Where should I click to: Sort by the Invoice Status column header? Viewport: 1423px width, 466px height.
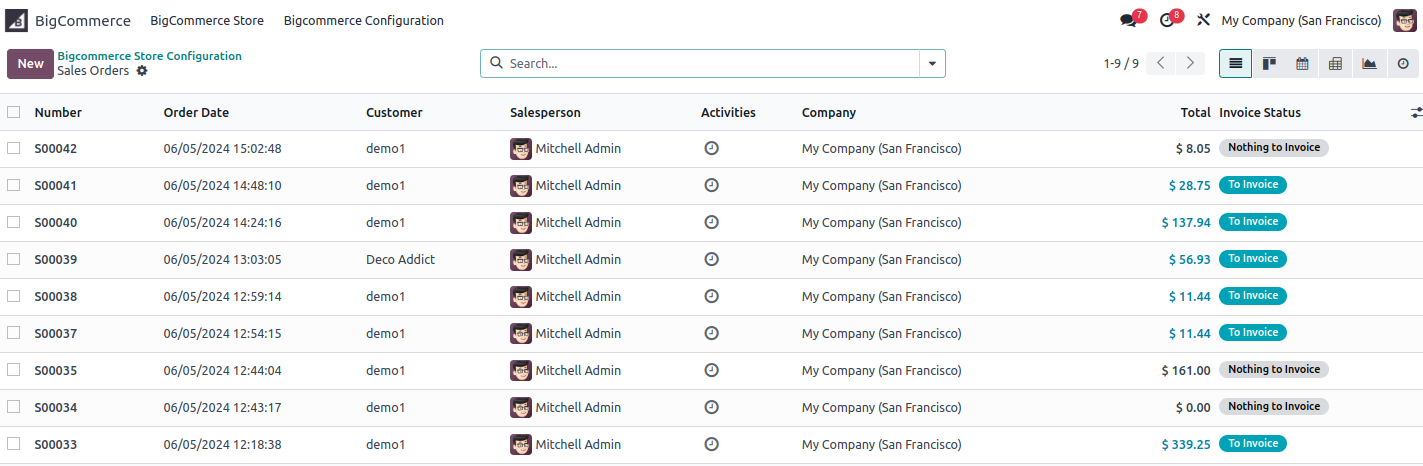tap(1260, 113)
